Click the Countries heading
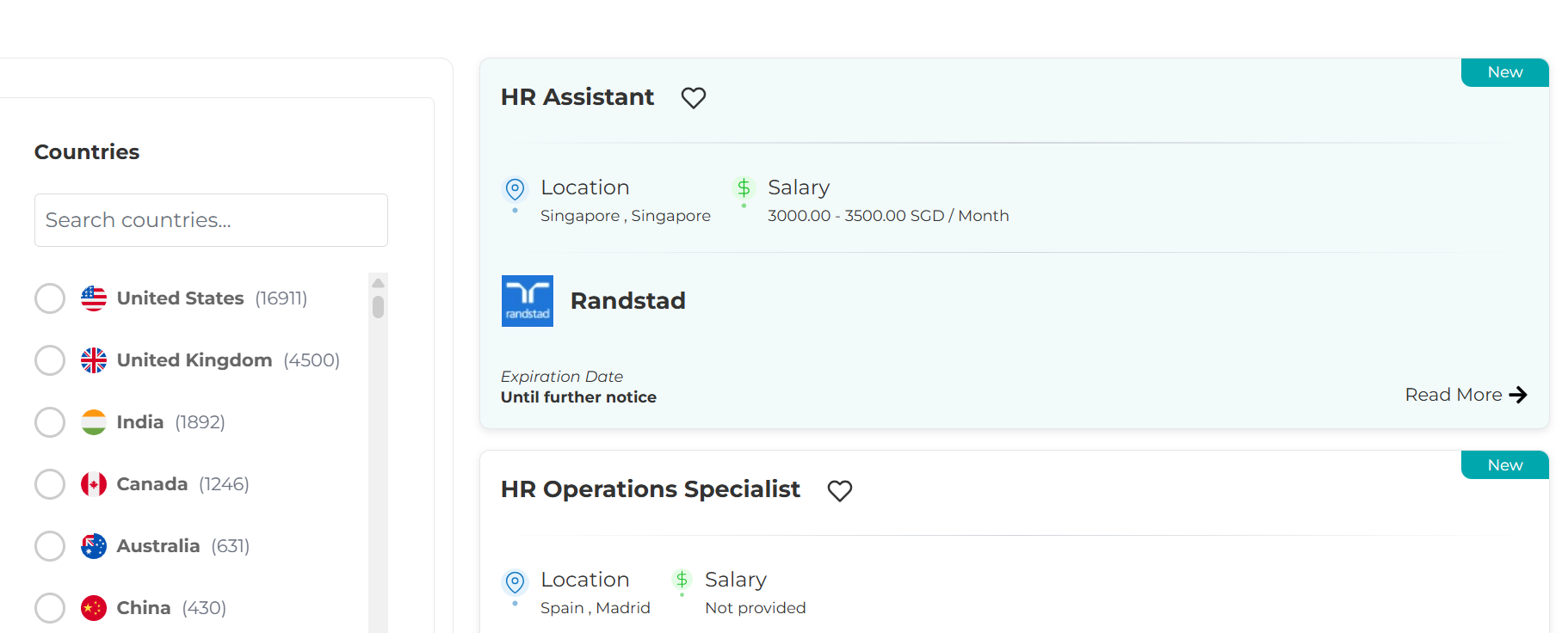 [x=87, y=152]
